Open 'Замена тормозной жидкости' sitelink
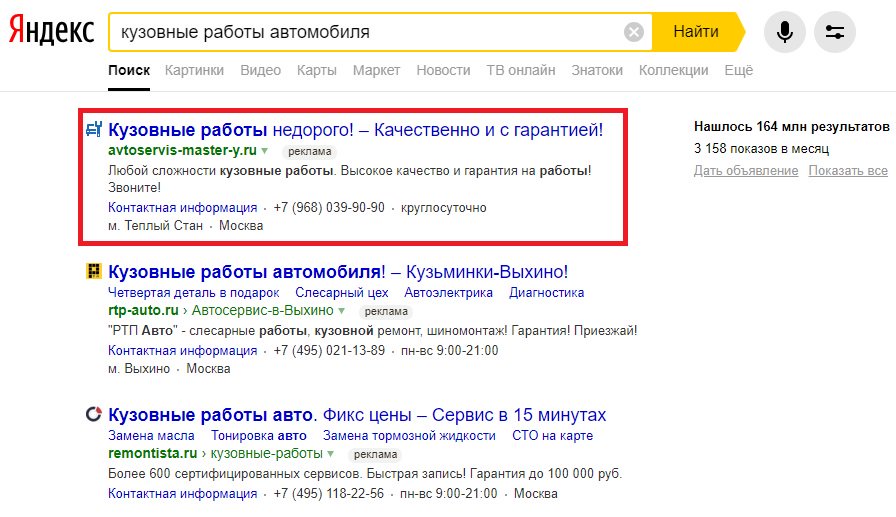The width and height of the screenshot is (896, 517). click(409, 435)
